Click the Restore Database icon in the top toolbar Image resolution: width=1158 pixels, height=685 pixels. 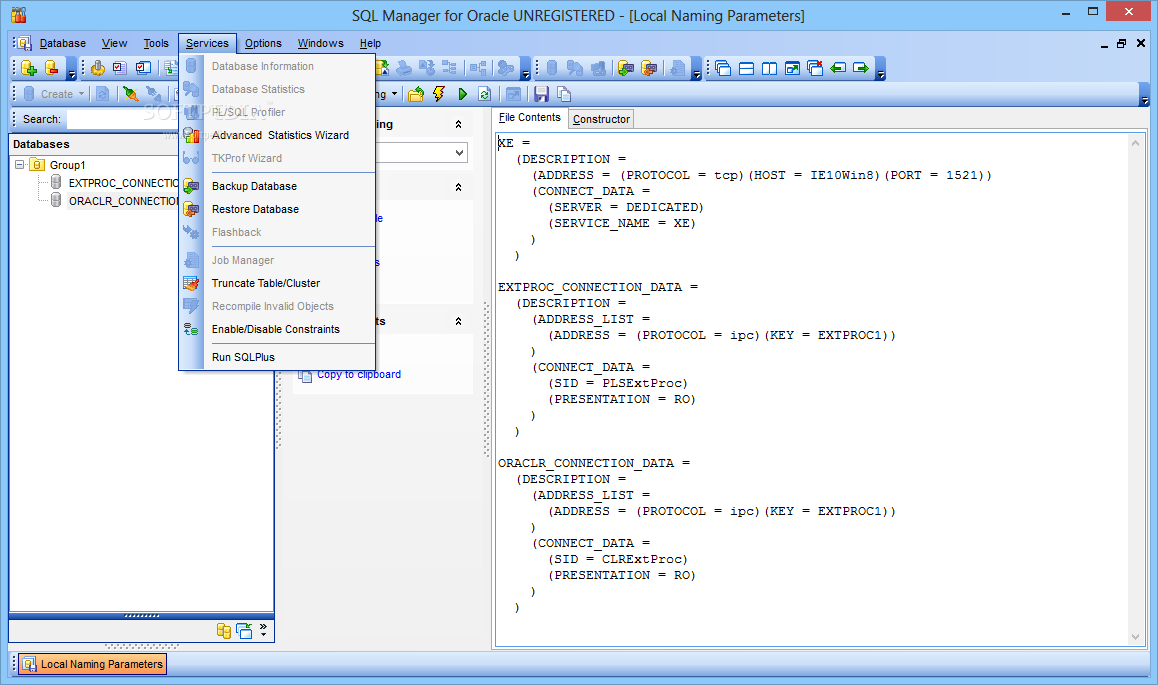648,68
